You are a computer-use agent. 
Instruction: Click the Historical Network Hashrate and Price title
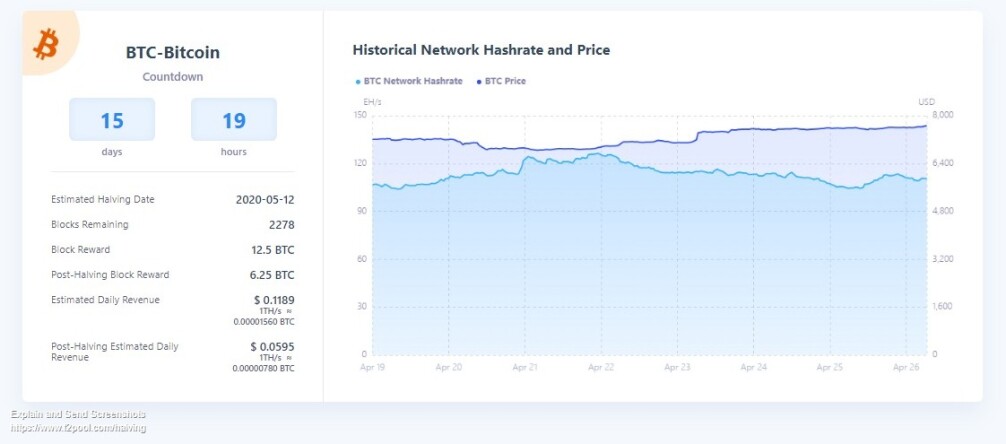pyautogui.click(x=481, y=49)
